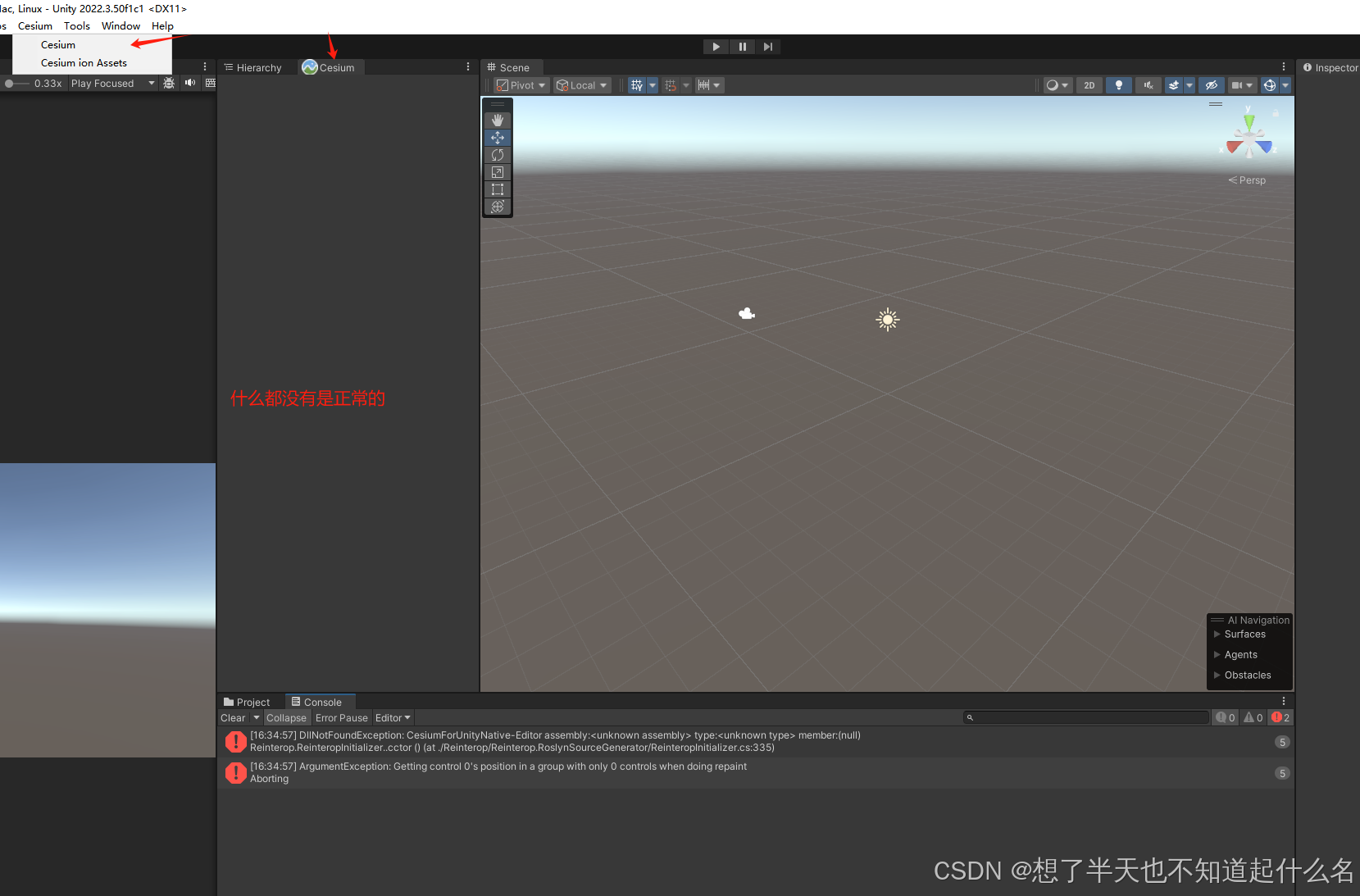Click the Main Camera icon in scene
The height and width of the screenshot is (896, 1360).
coord(747,313)
